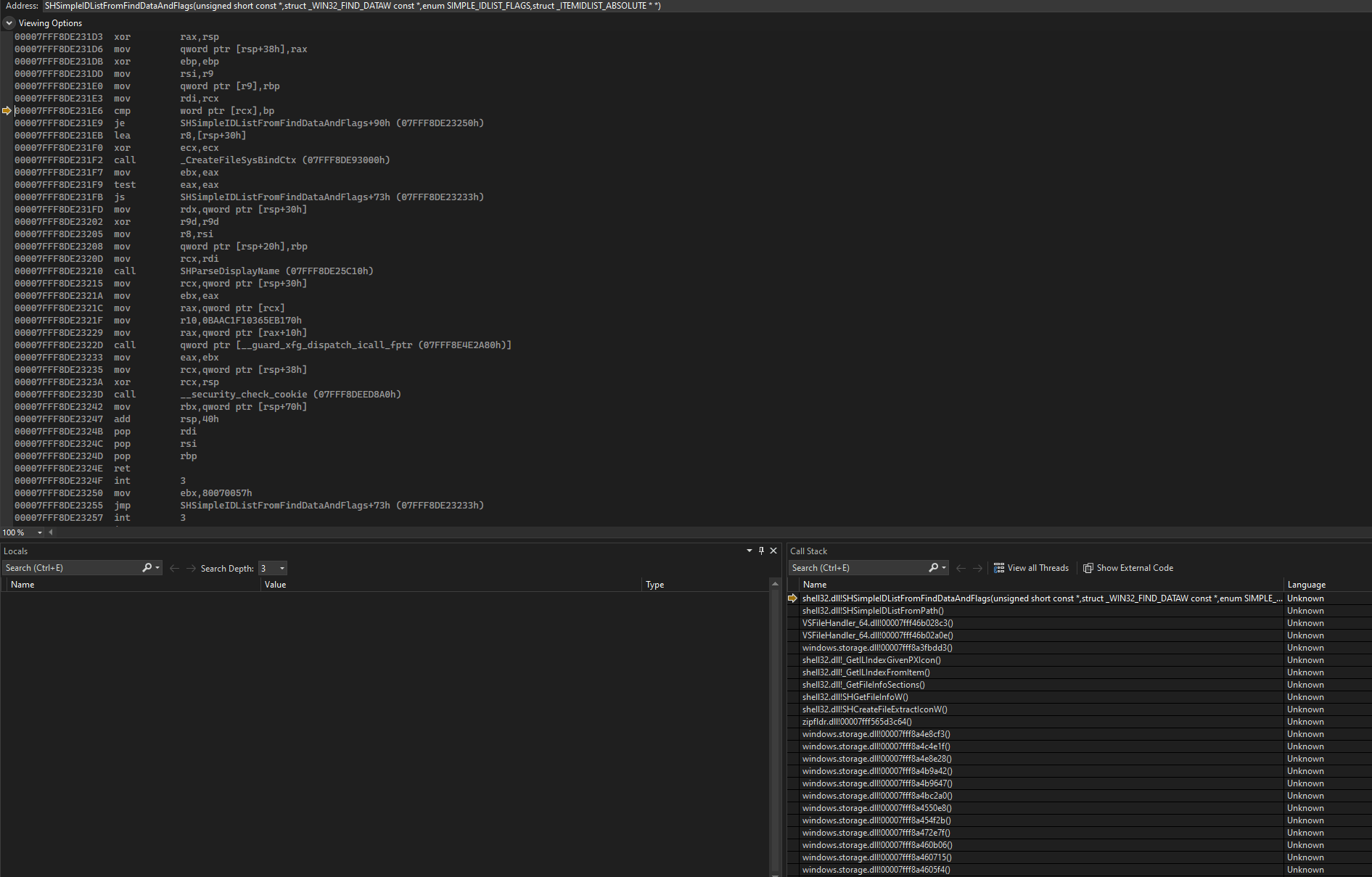
Task: Click call SHParseDisplayName instruction line
Action: pos(194,271)
